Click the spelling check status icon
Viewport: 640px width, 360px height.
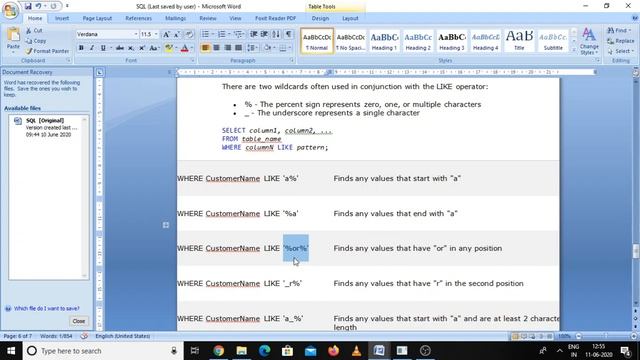pos(84,336)
